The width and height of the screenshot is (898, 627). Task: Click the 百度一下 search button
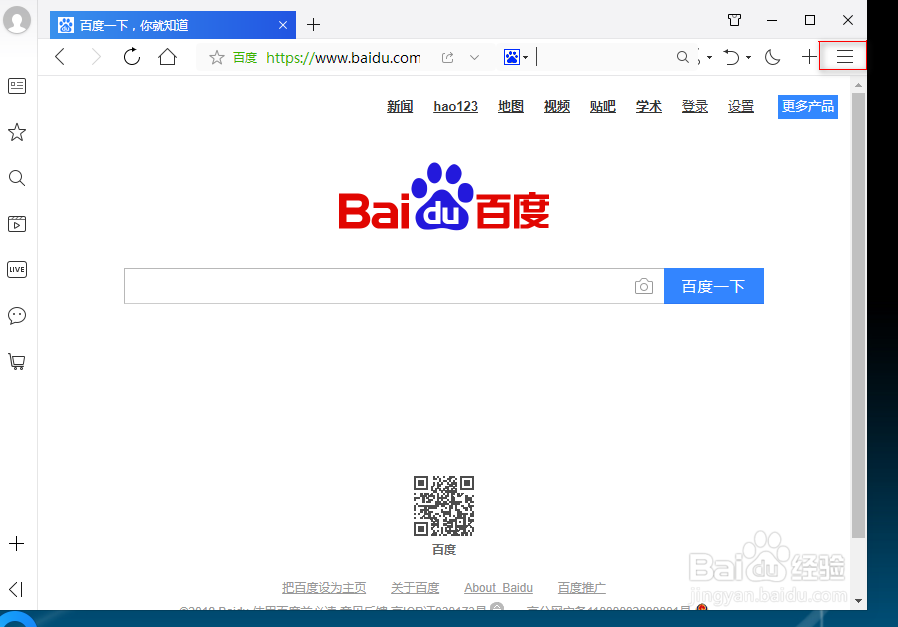(713, 286)
